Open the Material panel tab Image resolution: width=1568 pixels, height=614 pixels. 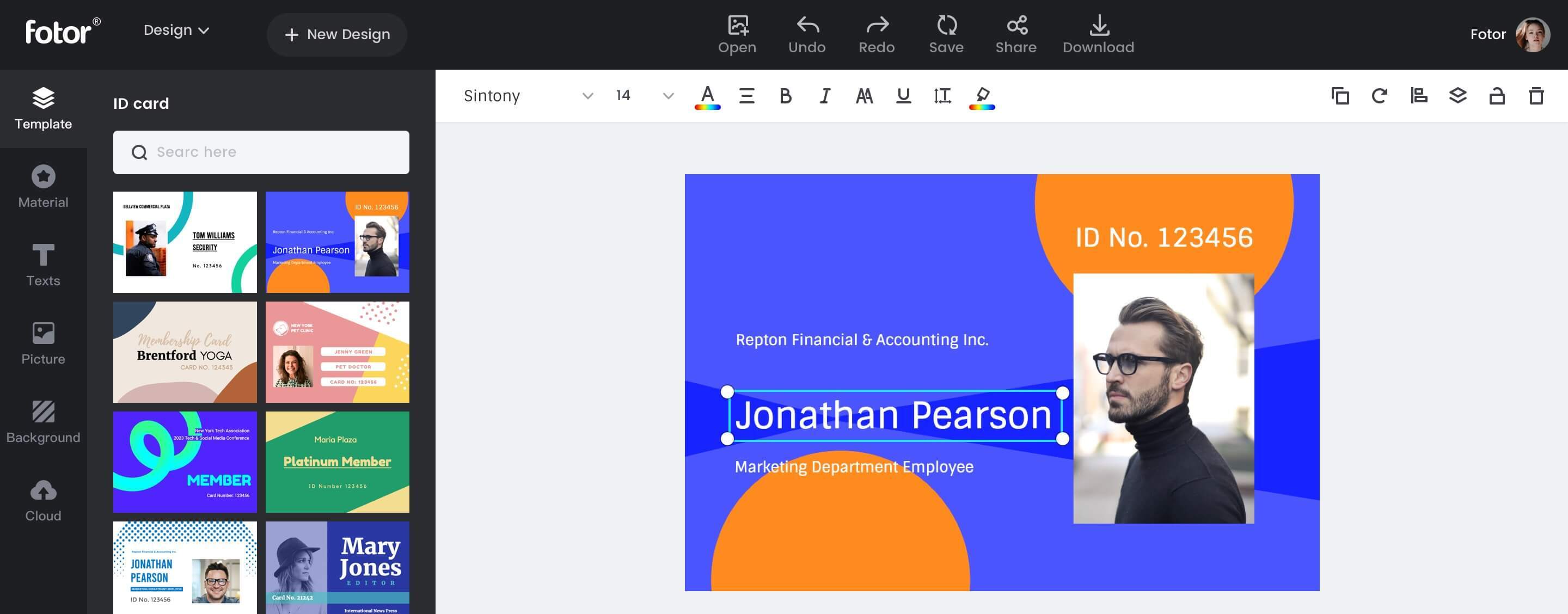pos(42,186)
